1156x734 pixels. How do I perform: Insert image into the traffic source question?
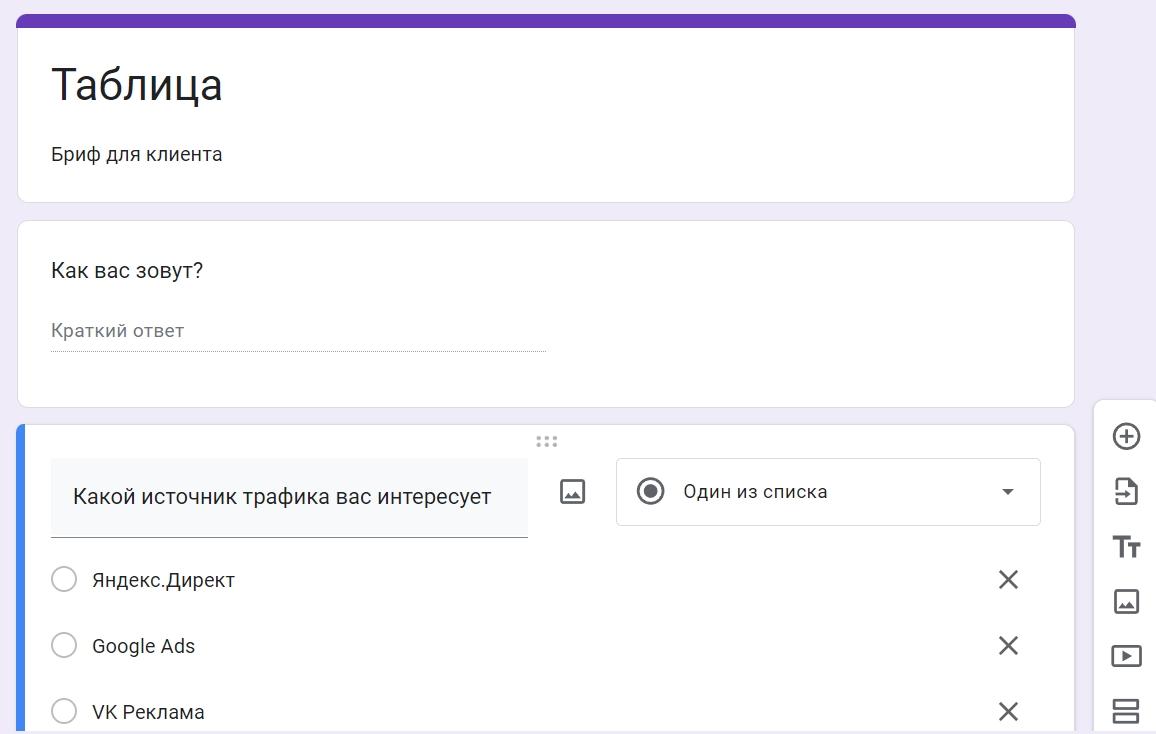(x=572, y=491)
